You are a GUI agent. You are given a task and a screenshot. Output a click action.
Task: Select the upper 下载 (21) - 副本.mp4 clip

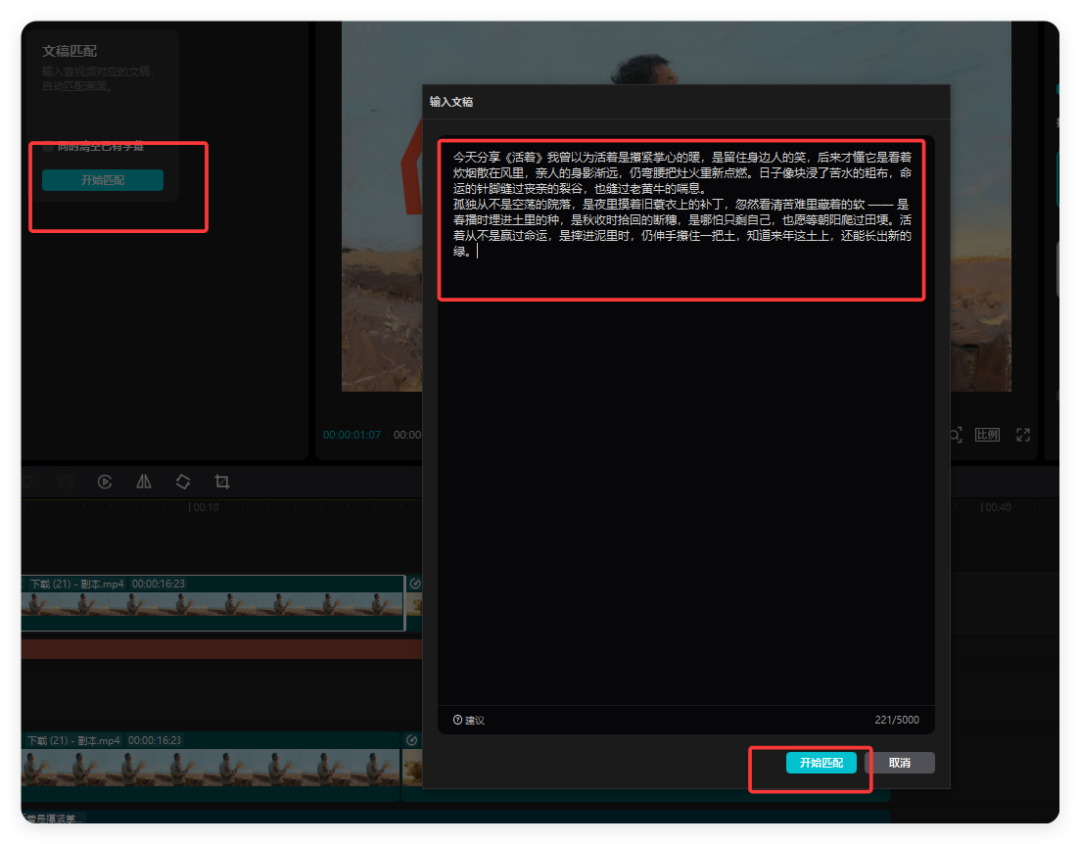[x=210, y=604]
